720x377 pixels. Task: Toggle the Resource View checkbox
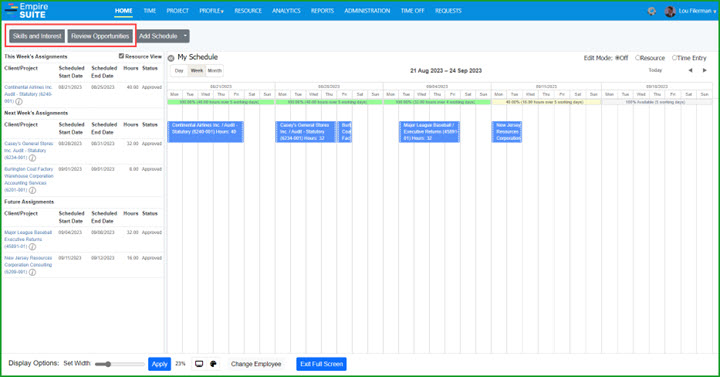click(122, 56)
